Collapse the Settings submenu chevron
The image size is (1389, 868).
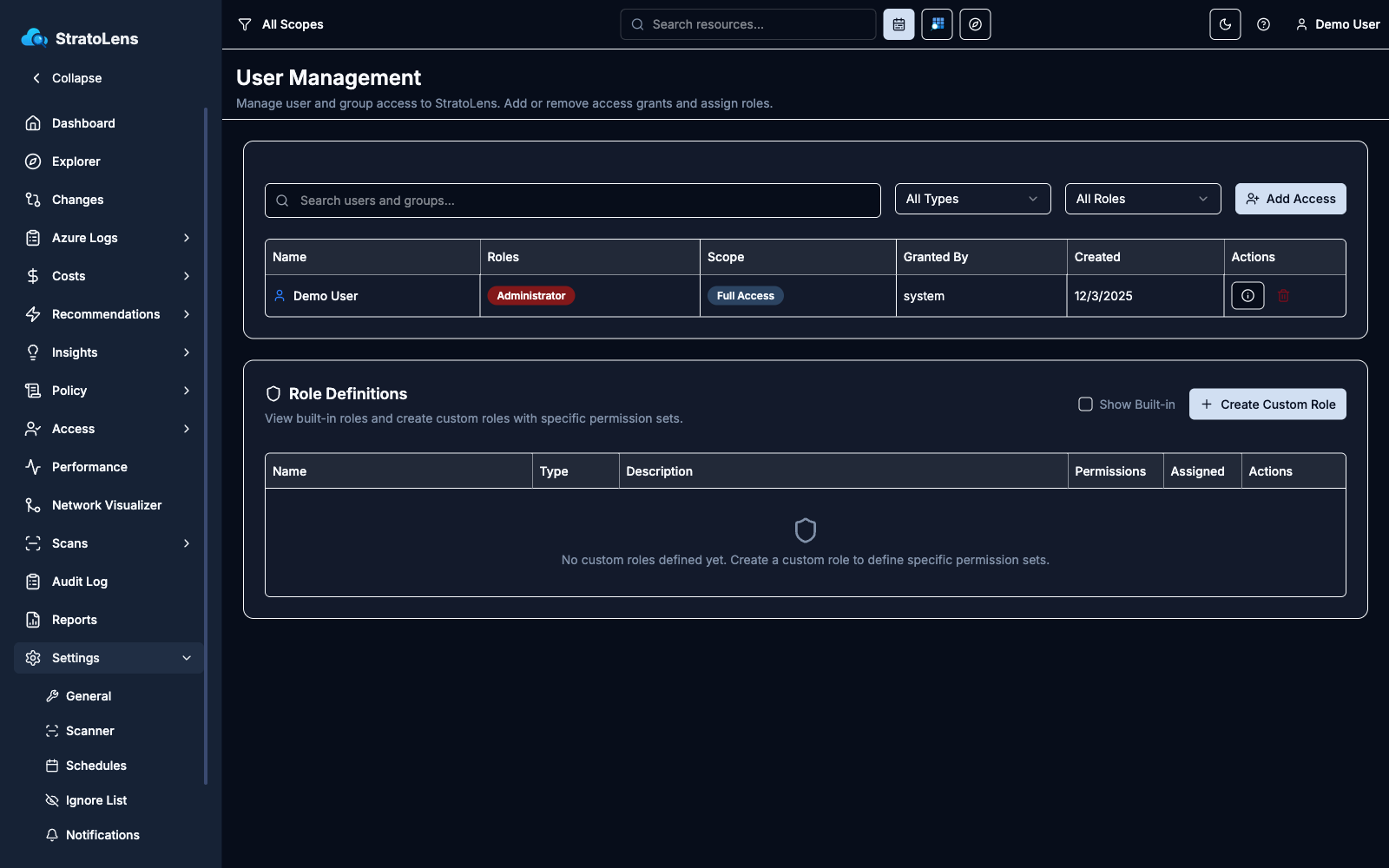pos(187,658)
